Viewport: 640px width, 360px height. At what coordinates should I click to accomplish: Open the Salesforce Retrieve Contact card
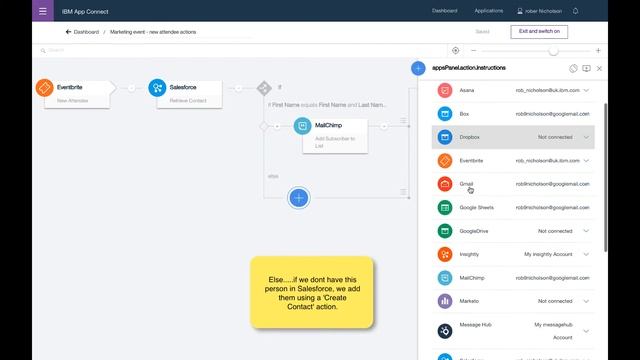189,94
